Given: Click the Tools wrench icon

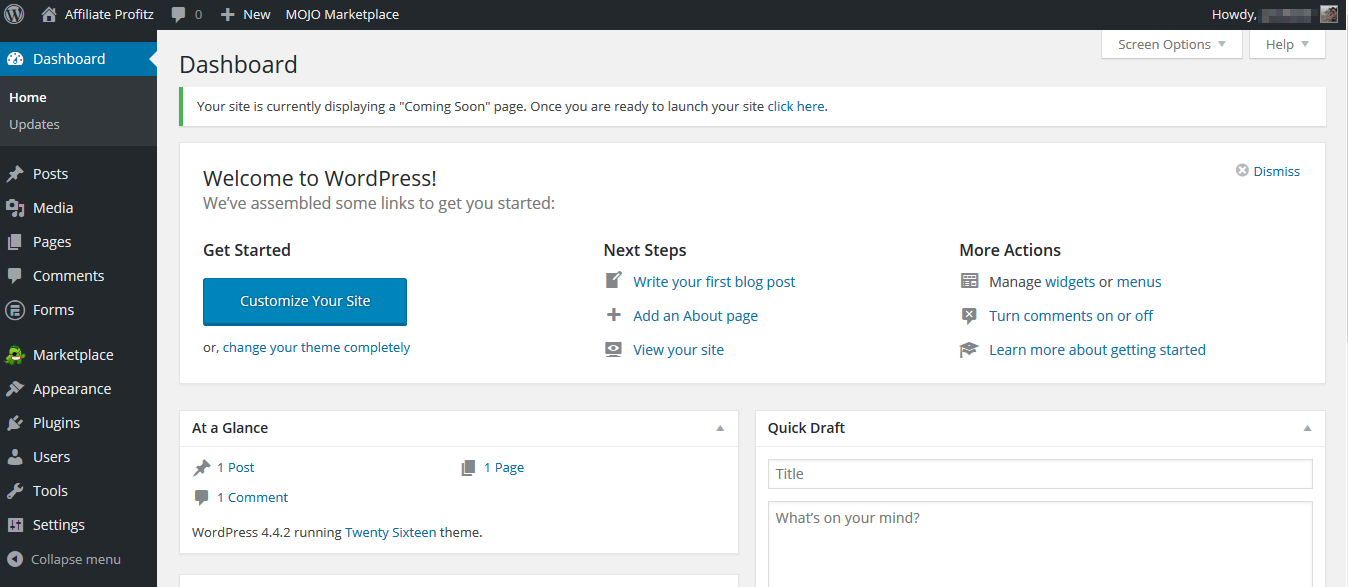Looking at the screenshot, I should (x=15, y=491).
